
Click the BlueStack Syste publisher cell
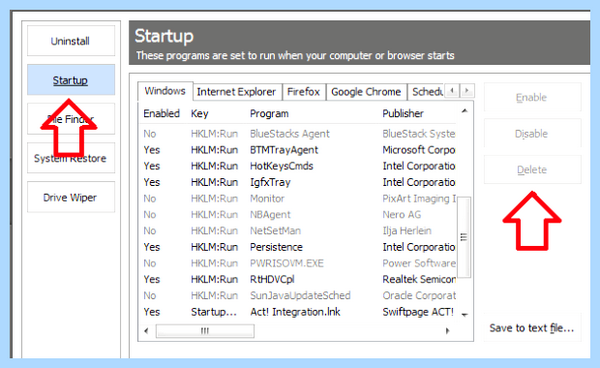[419, 134]
